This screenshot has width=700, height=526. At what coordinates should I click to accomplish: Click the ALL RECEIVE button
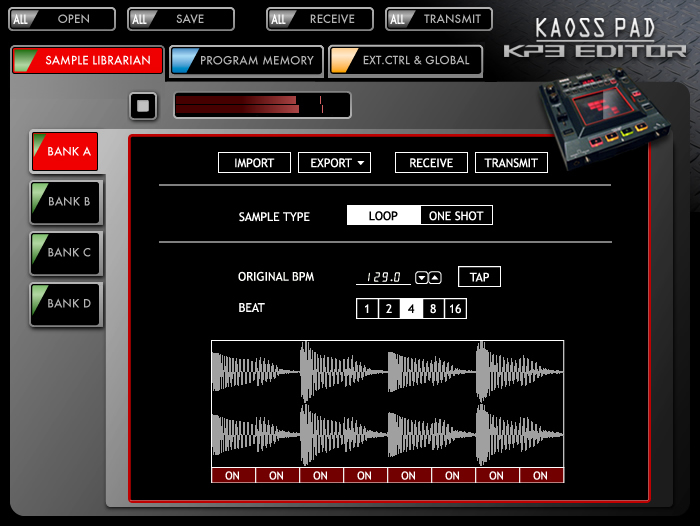tap(320, 19)
